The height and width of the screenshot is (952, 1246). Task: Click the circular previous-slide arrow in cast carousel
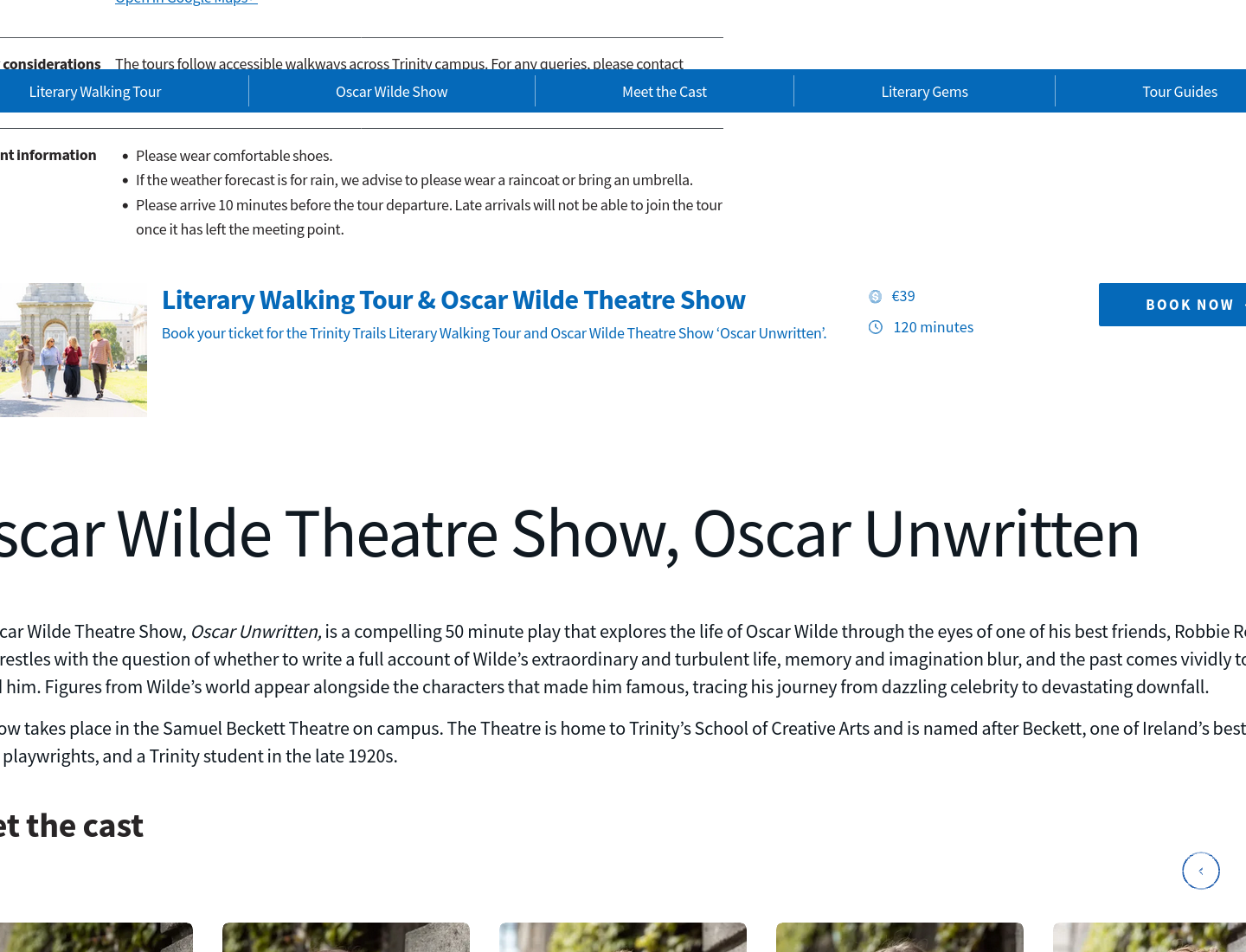coord(1201,871)
